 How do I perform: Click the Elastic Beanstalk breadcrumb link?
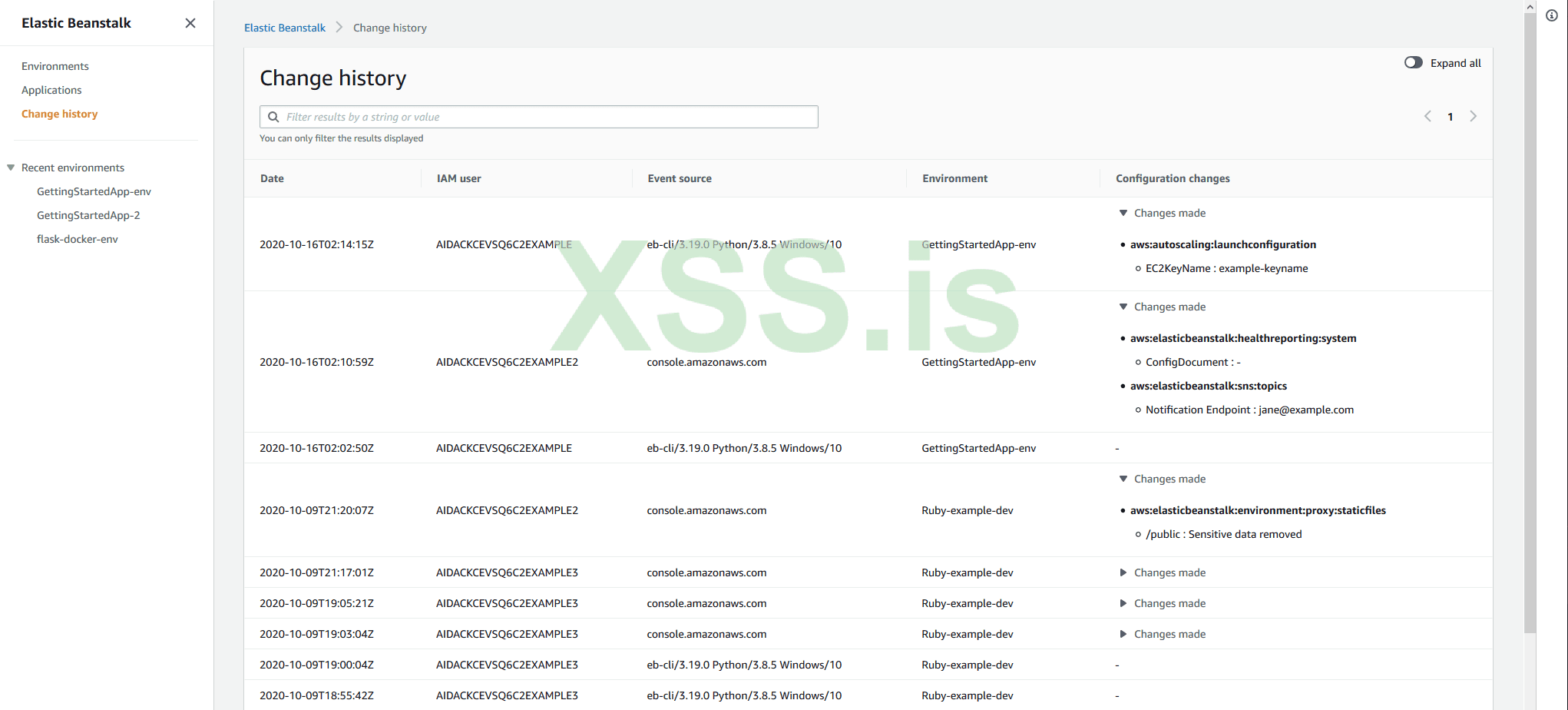(x=285, y=28)
